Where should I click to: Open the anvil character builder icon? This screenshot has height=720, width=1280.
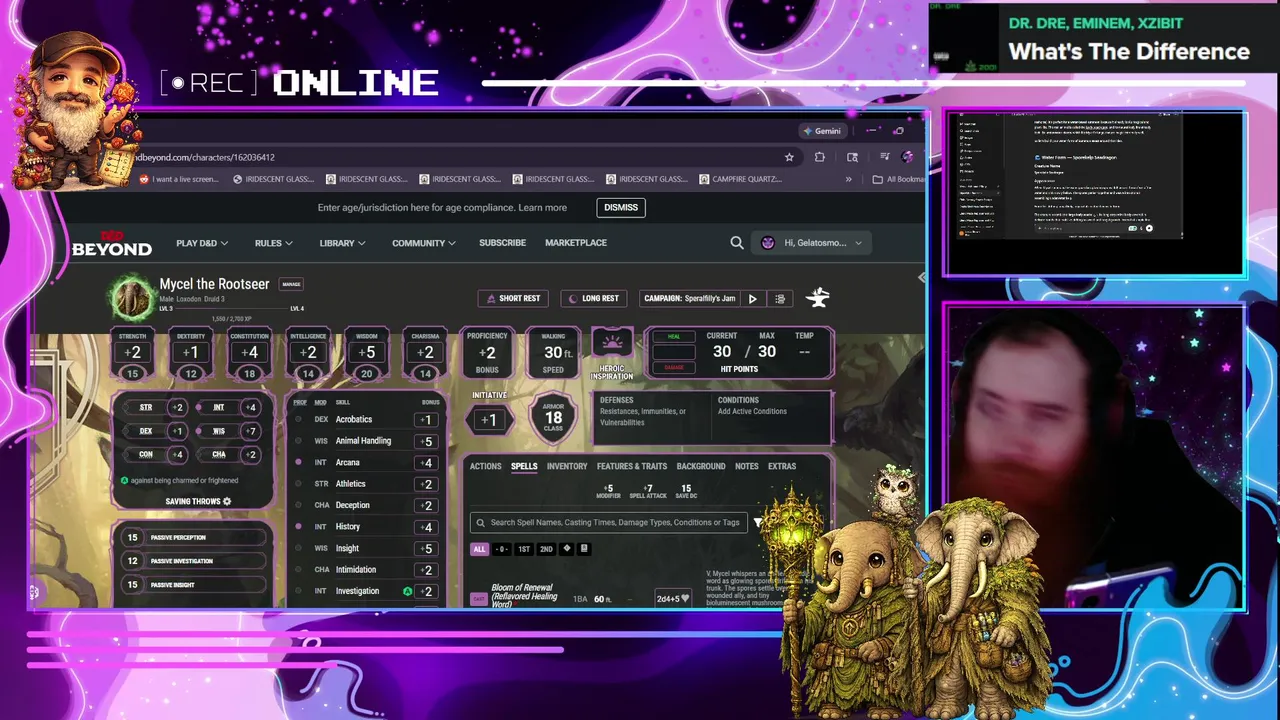click(x=818, y=297)
